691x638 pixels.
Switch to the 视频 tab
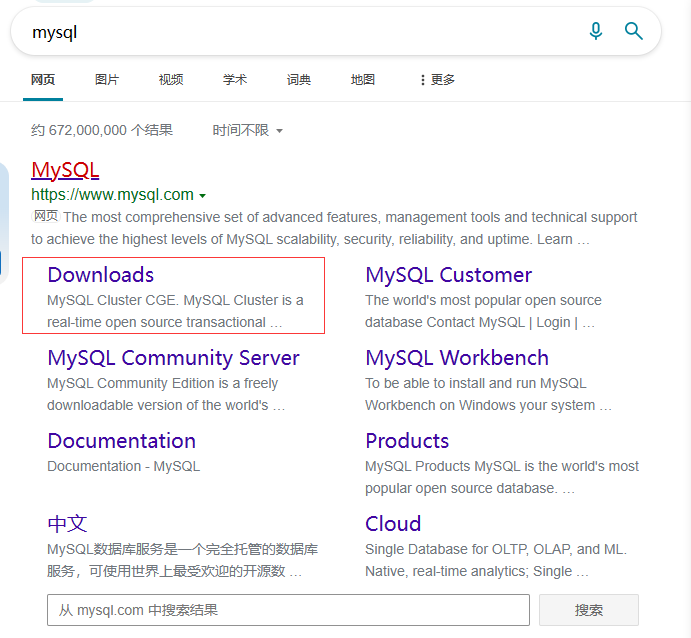pyautogui.click(x=171, y=80)
